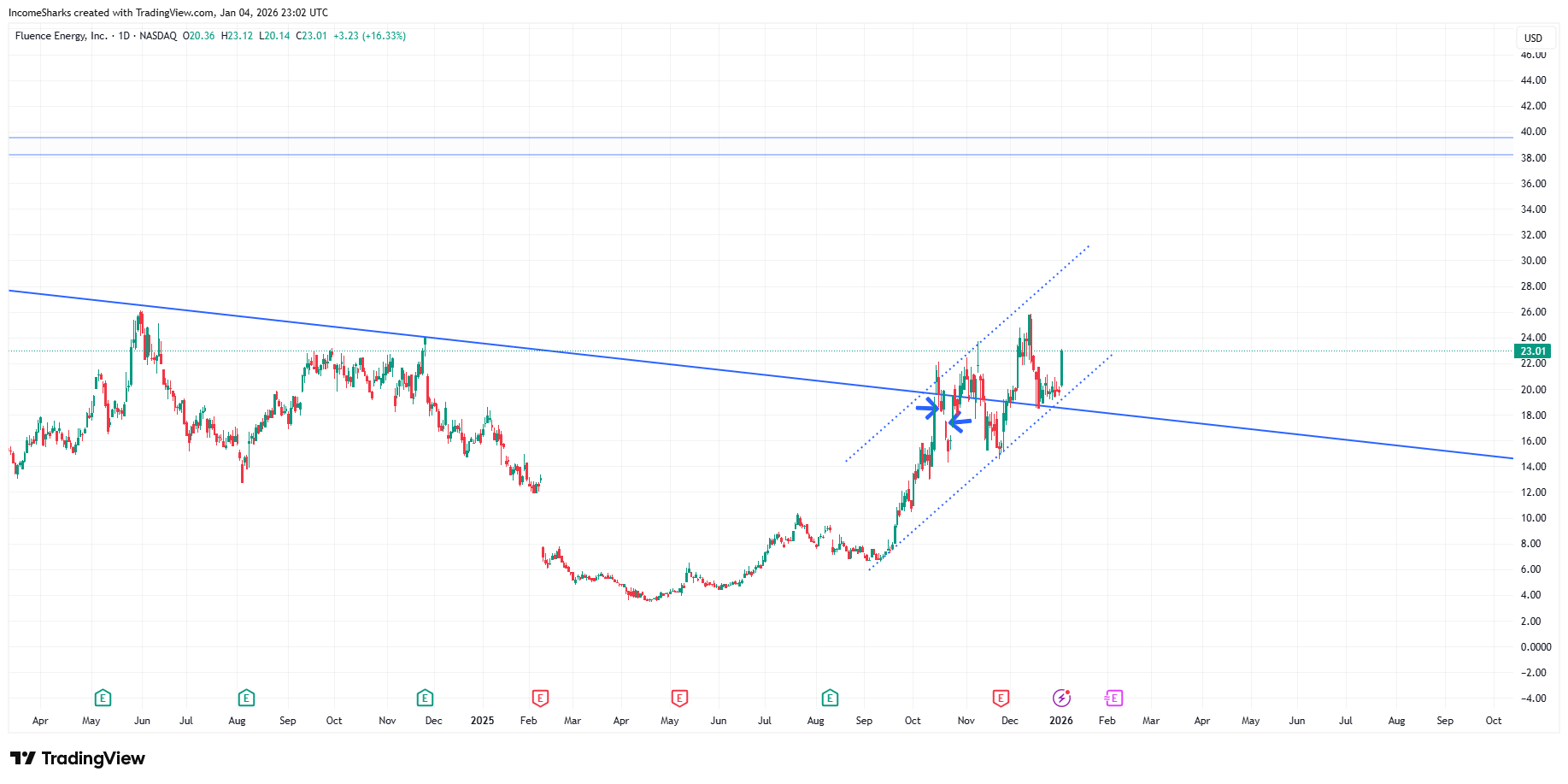Click 44.00 on the price axis
This screenshot has width=1568, height=784.
tap(1534, 80)
